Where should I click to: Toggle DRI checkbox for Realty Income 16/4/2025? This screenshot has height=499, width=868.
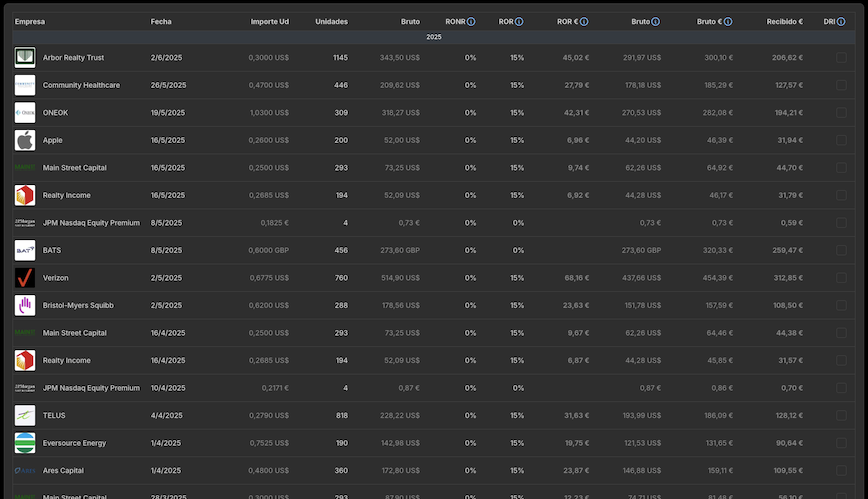coord(841,361)
